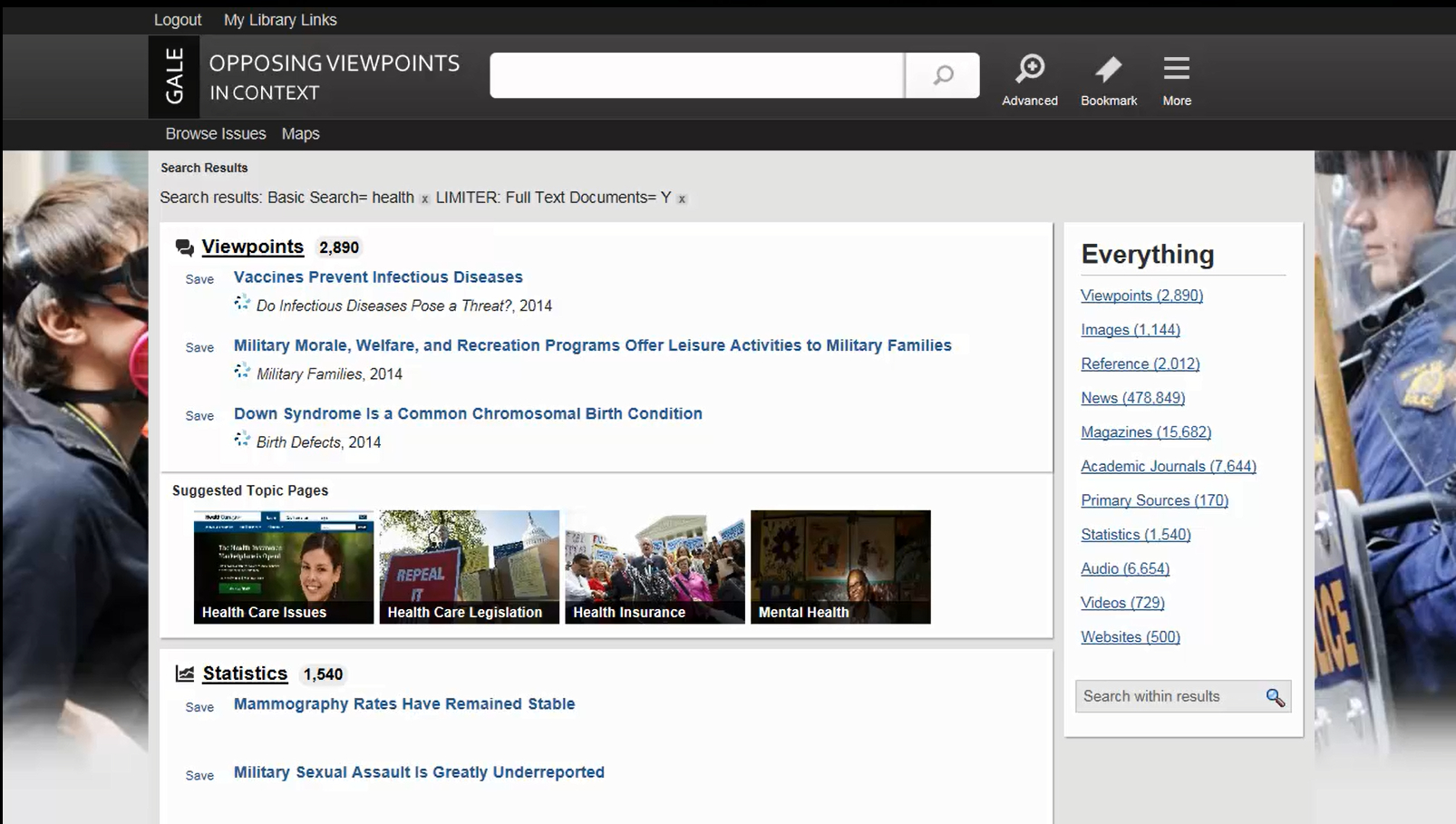
Task: Open the Maps menu item
Action: [301, 134]
